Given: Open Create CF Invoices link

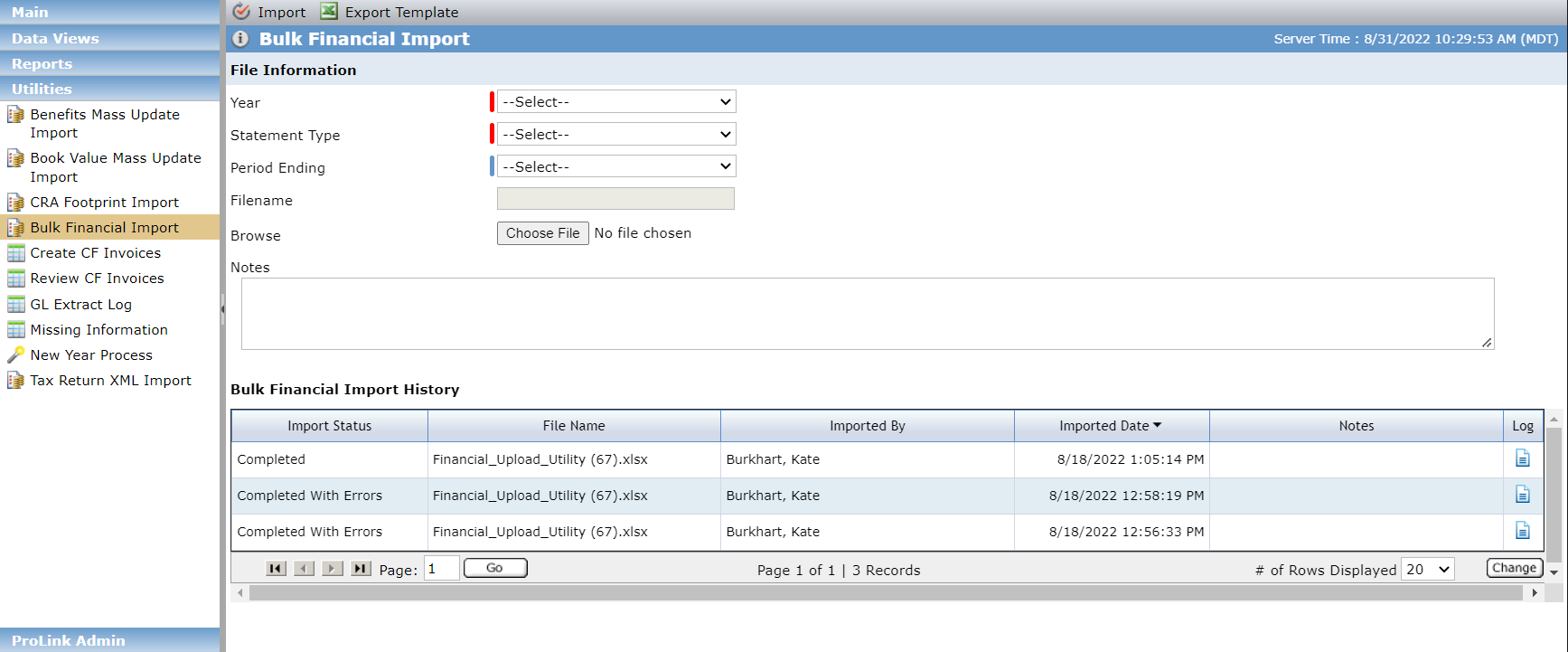Looking at the screenshot, I should [x=96, y=253].
